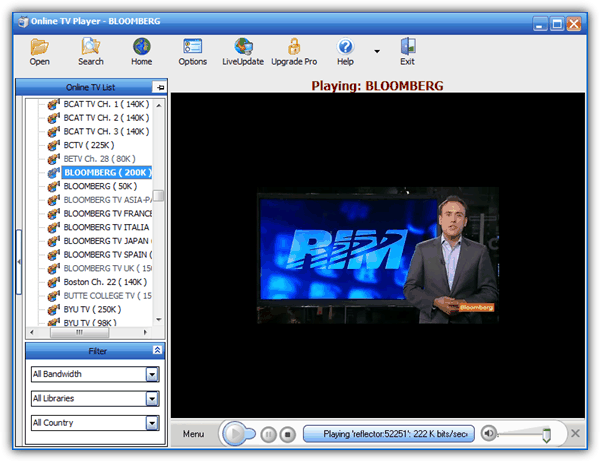This screenshot has width=600, height=461.
Task: Select BUTTE COLLEGE TV channel
Action: tap(108, 296)
